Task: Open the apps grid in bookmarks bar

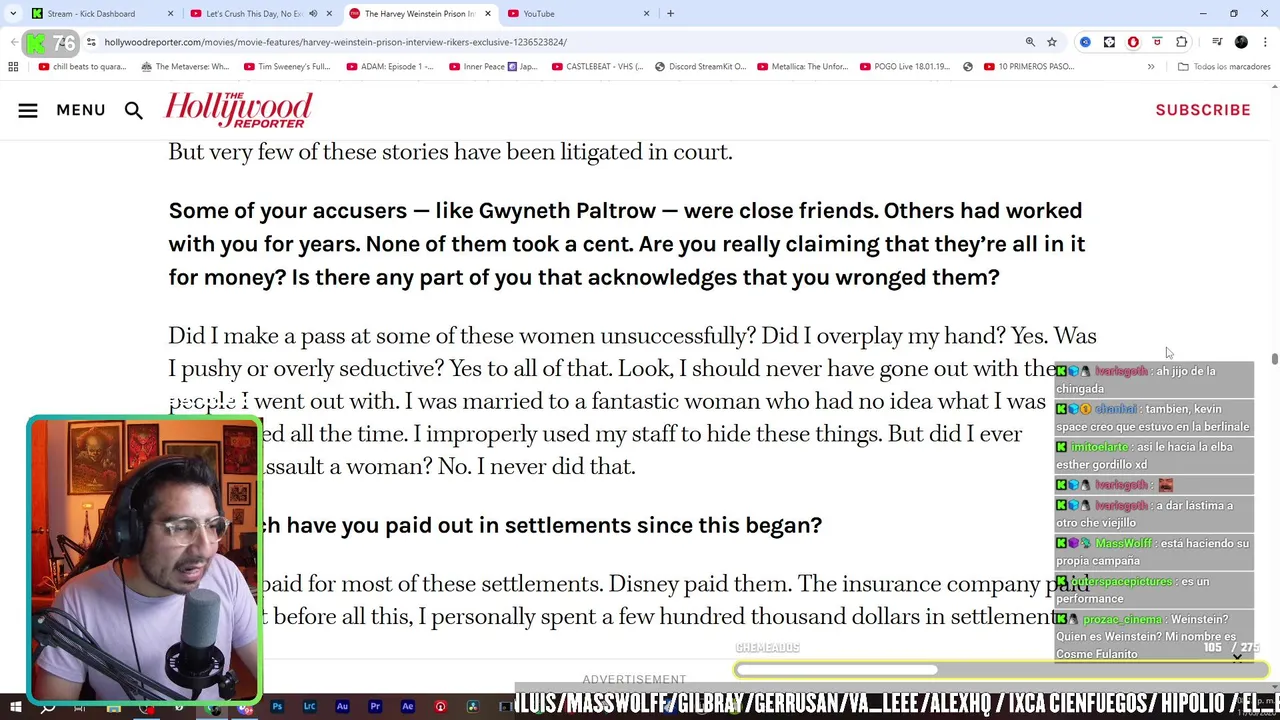Action: (13, 66)
